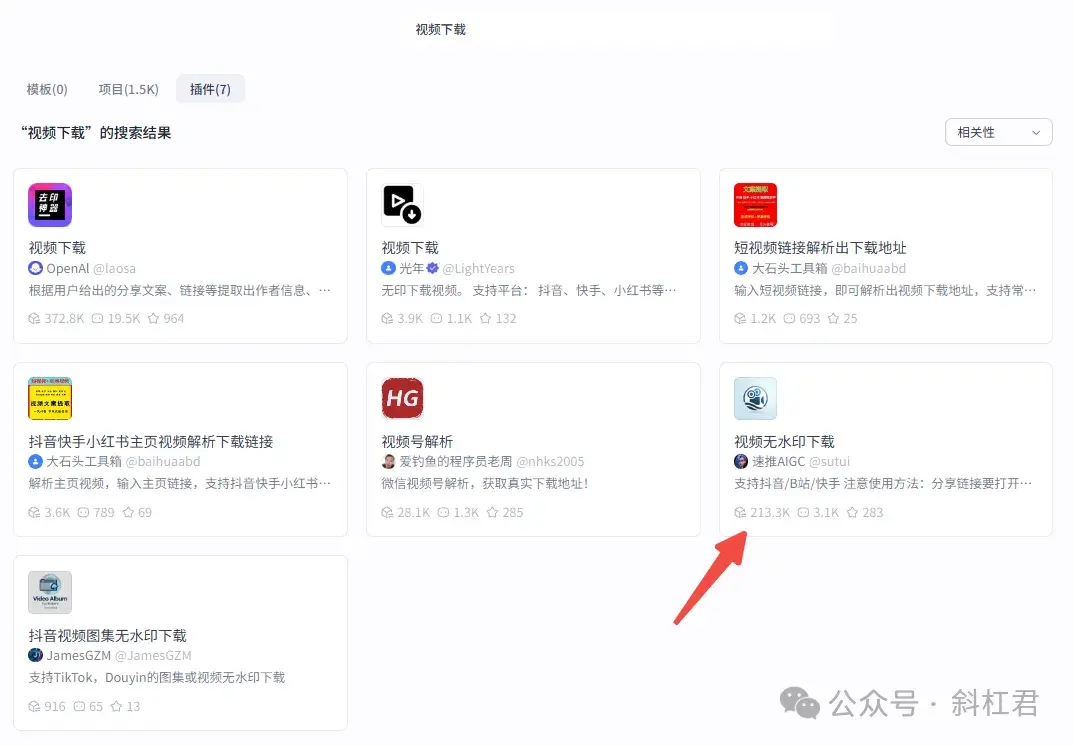Click the 速推AIGC author avatar
The width and height of the screenshot is (1073, 746).
click(741, 461)
